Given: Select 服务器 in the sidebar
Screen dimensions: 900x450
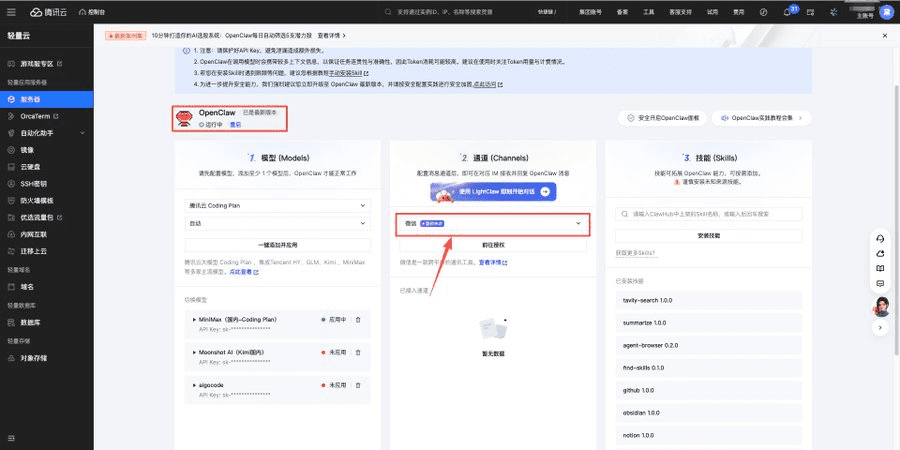Looking at the screenshot, I should (46, 99).
